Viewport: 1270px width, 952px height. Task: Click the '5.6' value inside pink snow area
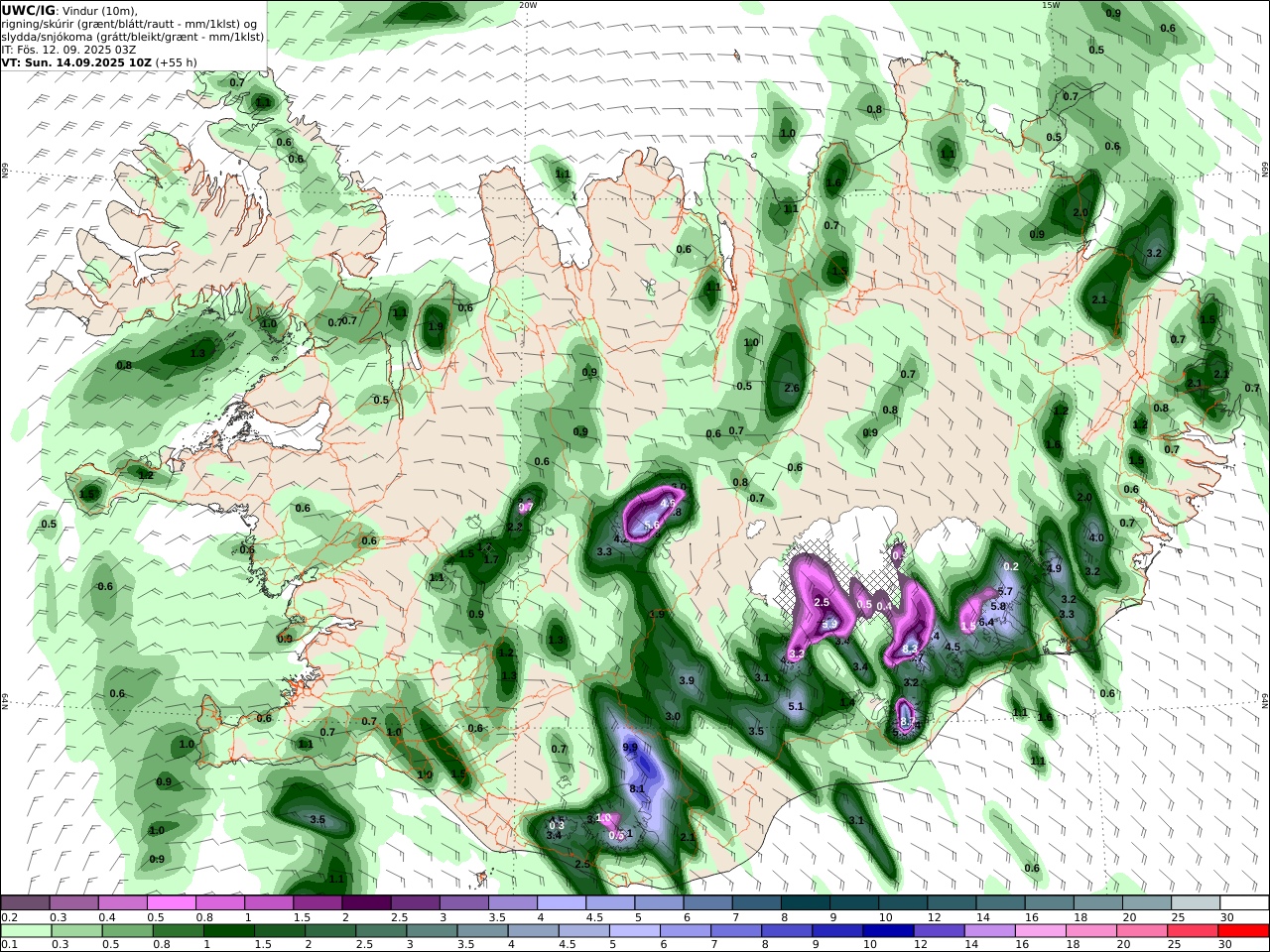pyautogui.click(x=652, y=526)
